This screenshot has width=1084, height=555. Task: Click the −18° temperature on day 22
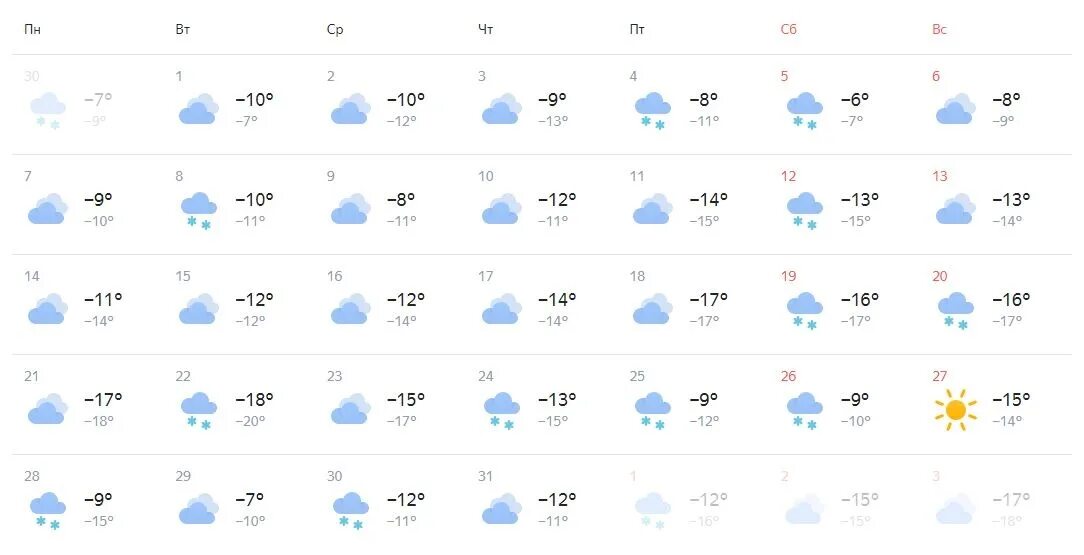click(254, 399)
